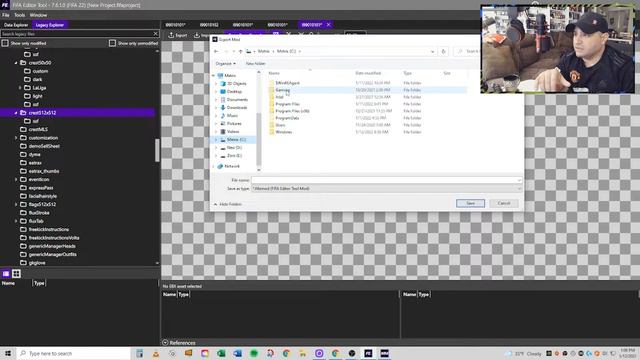The width and height of the screenshot is (640, 360).
Task: Go up one folder level in dialog
Action: [x=241, y=51]
